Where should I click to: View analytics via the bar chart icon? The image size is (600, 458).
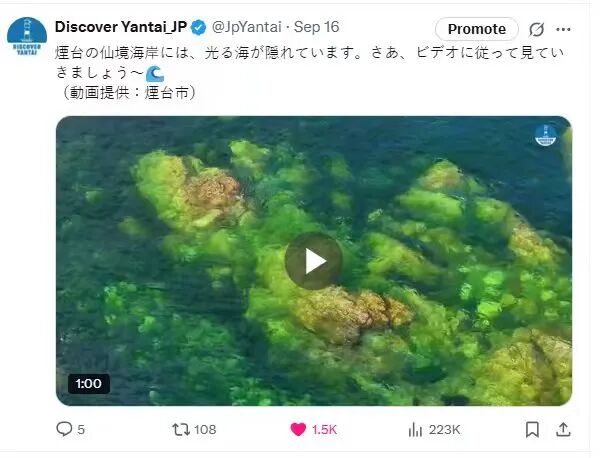coord(415,430)
